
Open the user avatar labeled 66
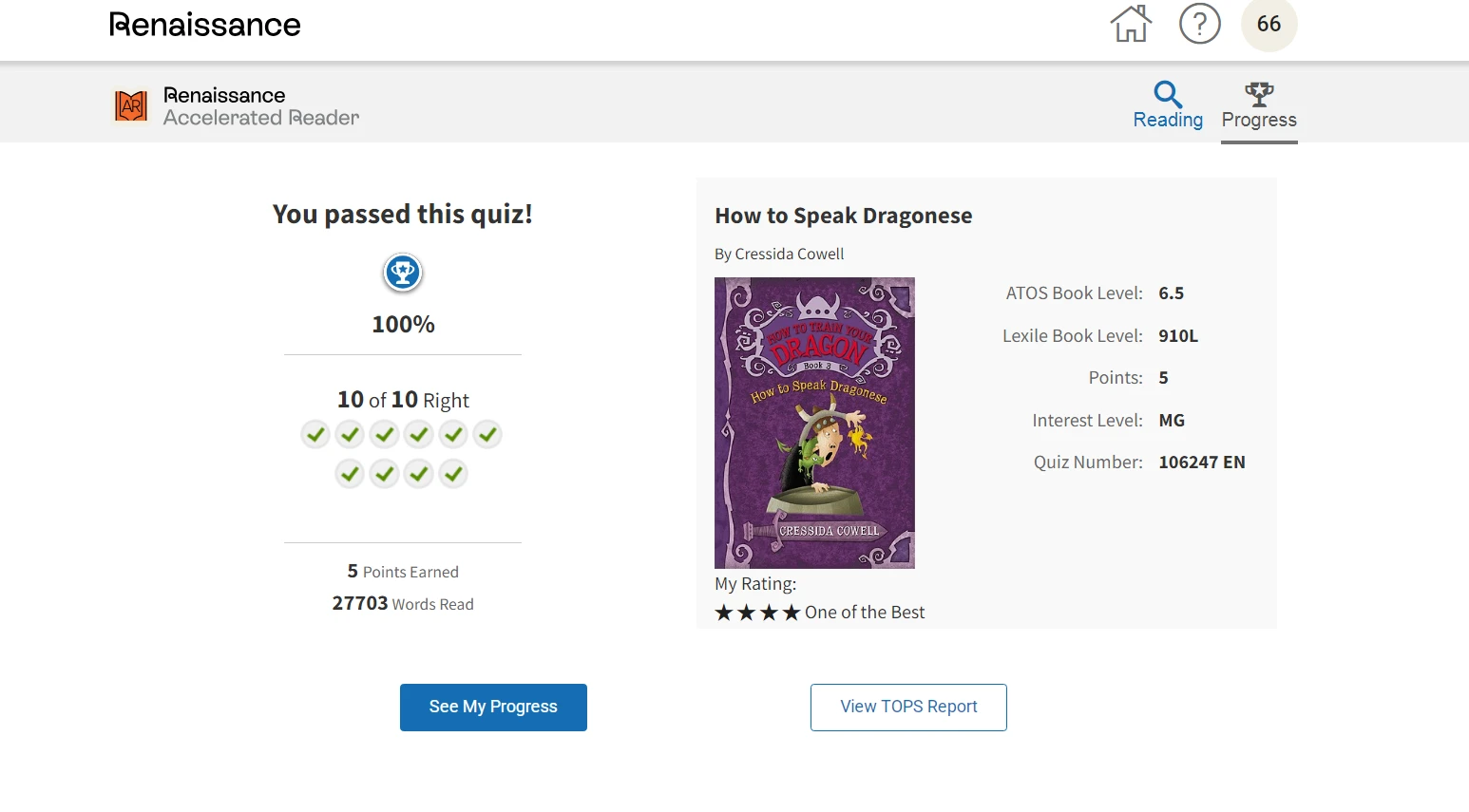coord(1269,24)
